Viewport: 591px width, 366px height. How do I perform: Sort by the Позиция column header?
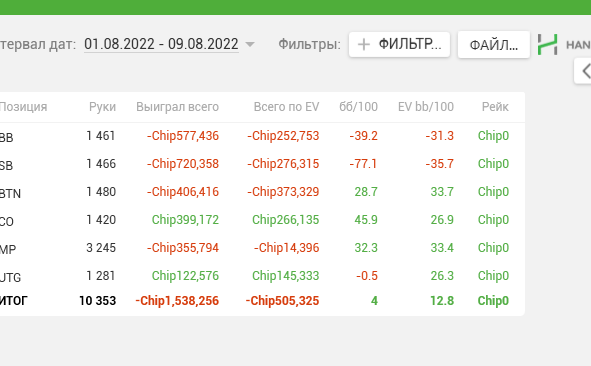pos(23,107)
